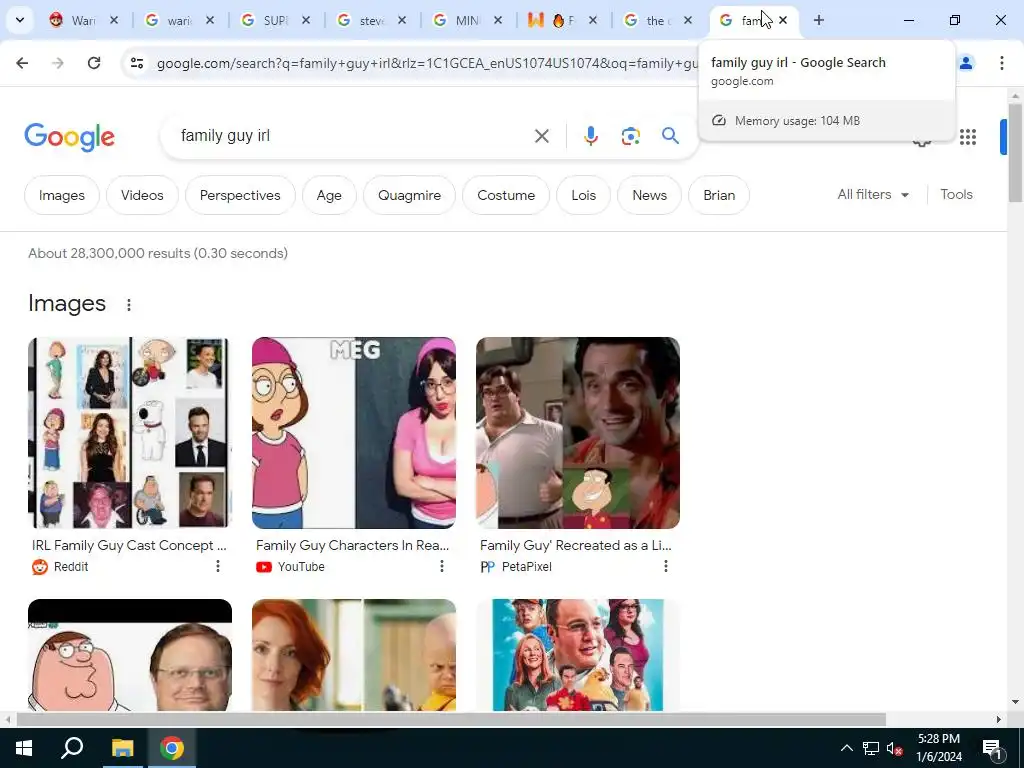1024x768 pixels.
Task: Start voice search with microphone icon
Action: [590, 136]
